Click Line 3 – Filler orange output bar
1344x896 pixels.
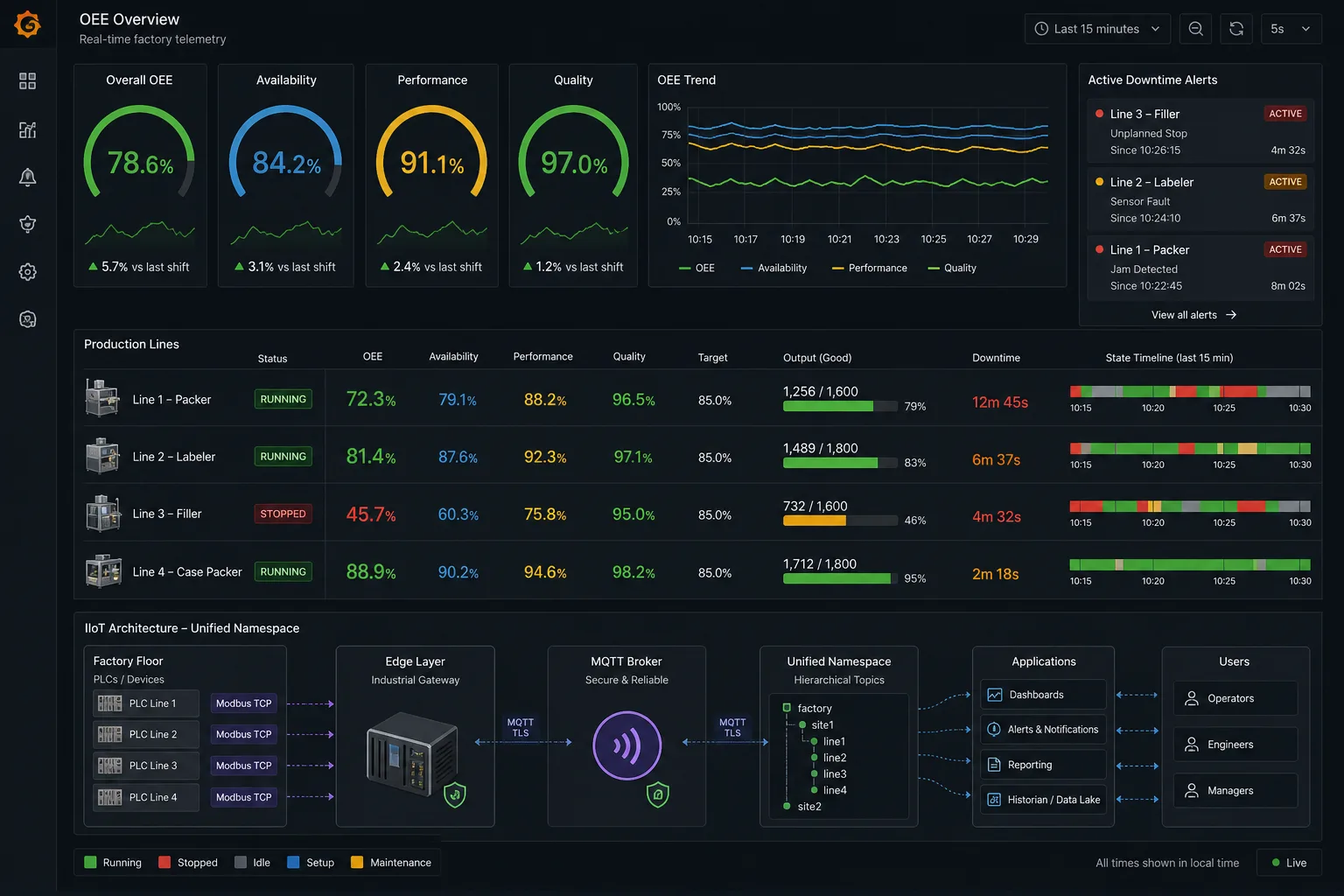(815, 521)
